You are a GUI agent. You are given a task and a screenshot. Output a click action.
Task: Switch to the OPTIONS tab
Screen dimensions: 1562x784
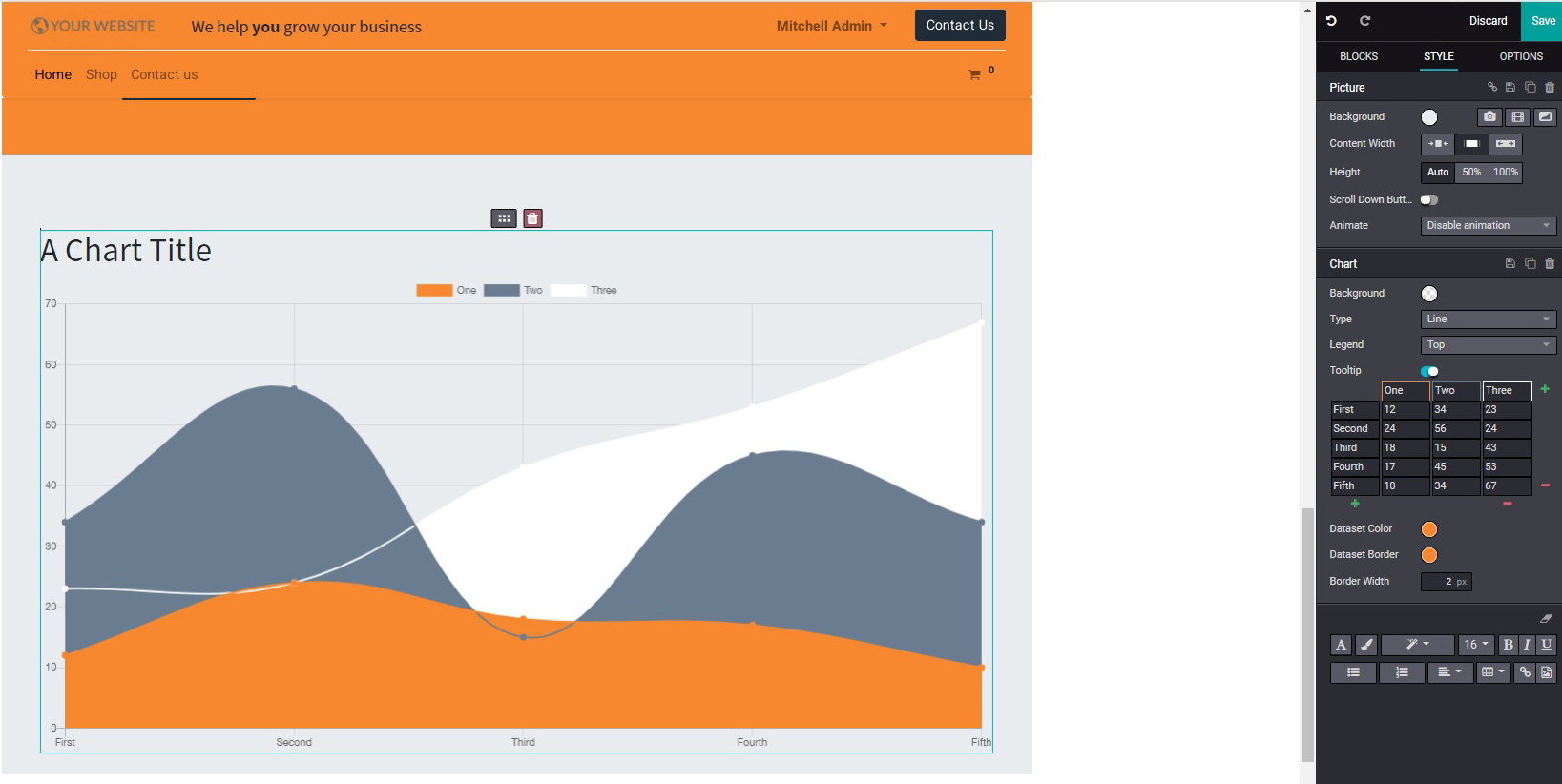point(1520,56)
